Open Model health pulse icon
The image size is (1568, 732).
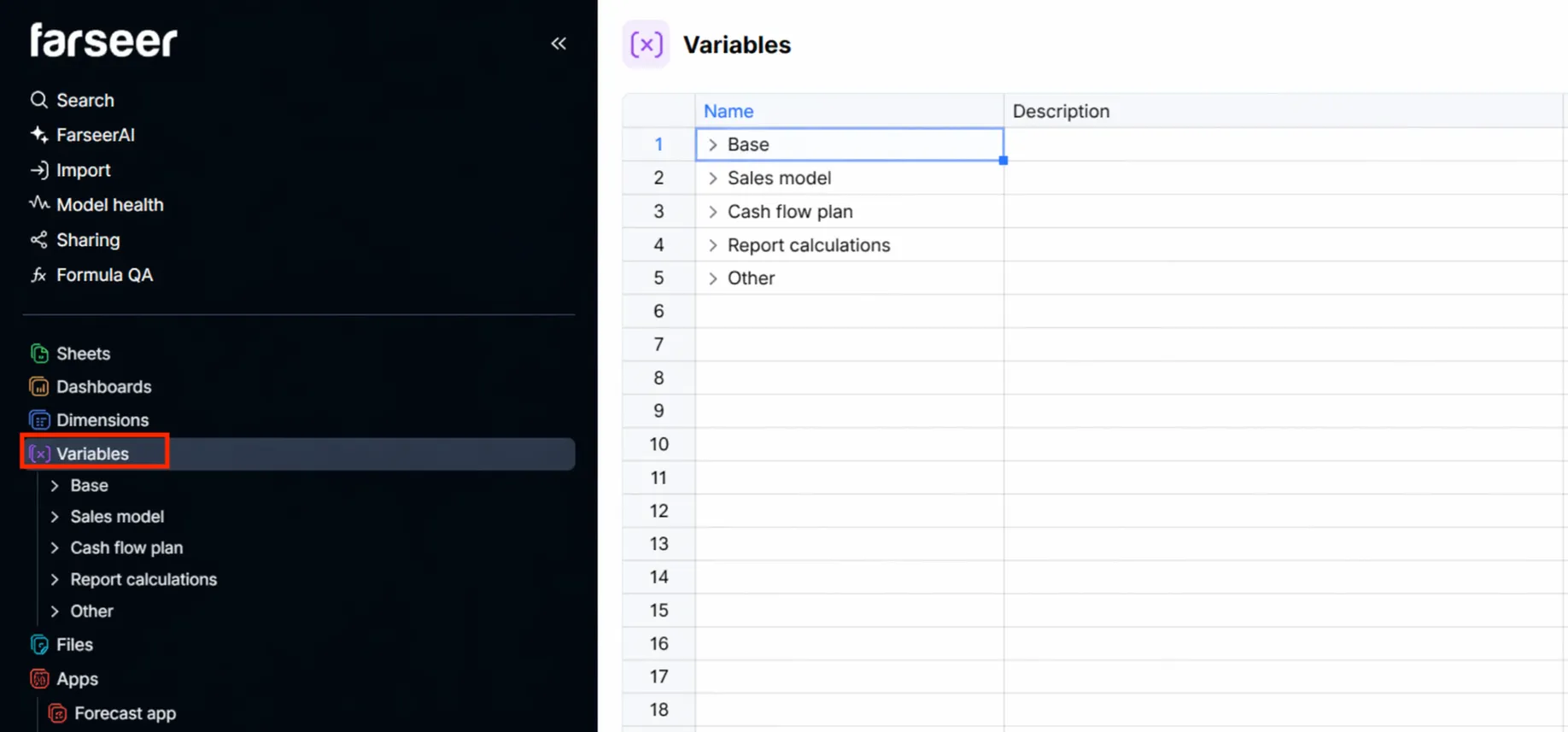[38, 204]
